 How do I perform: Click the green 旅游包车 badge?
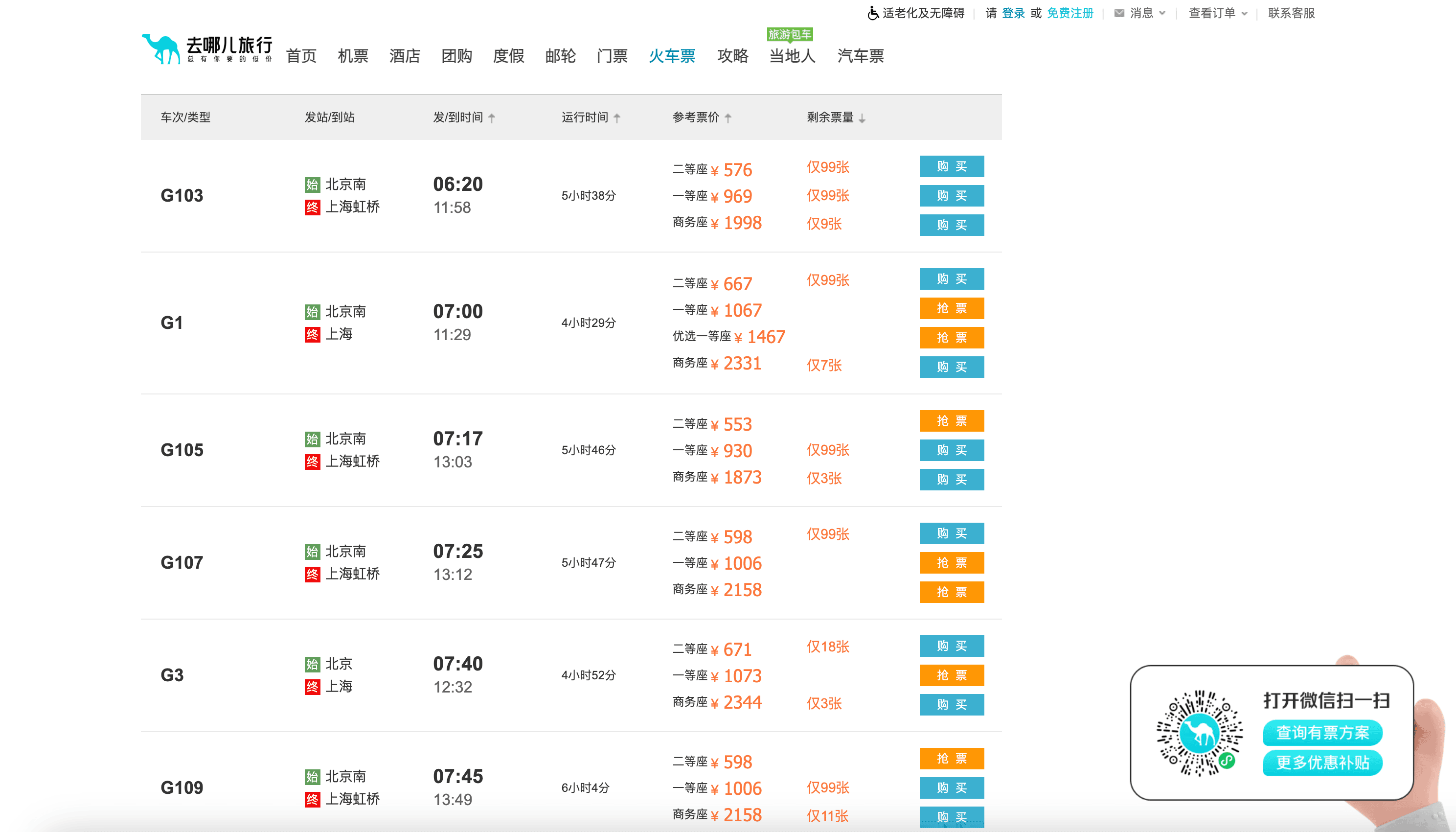point(790,34)
